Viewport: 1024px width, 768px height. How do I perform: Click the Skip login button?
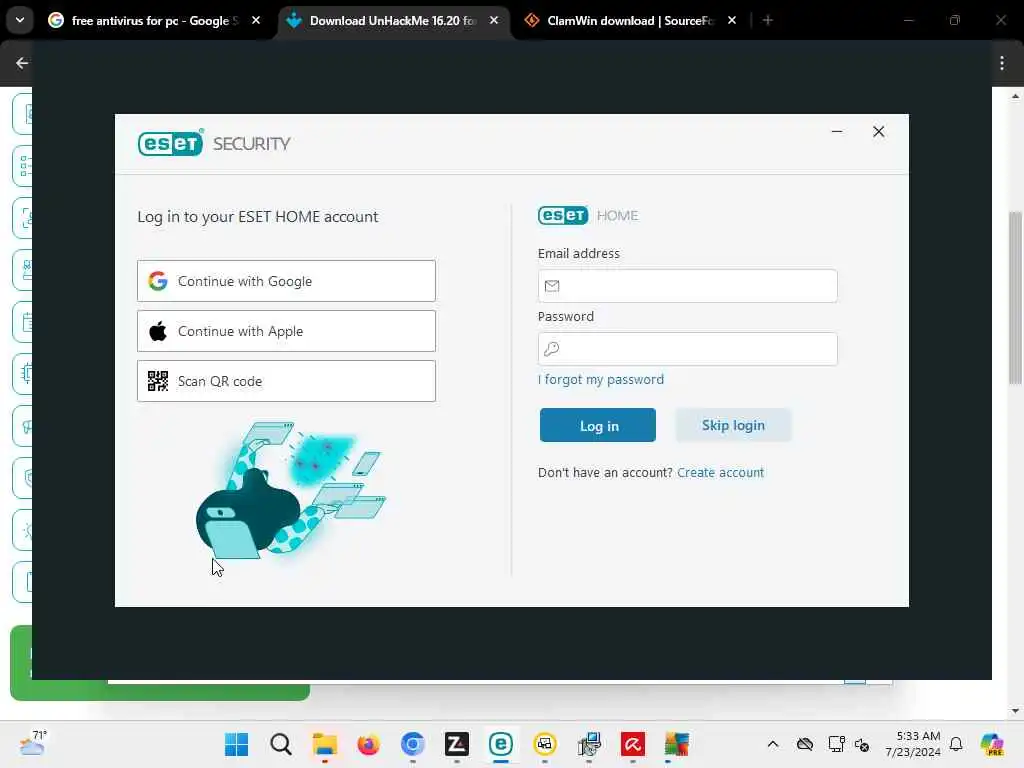point(733,425)
